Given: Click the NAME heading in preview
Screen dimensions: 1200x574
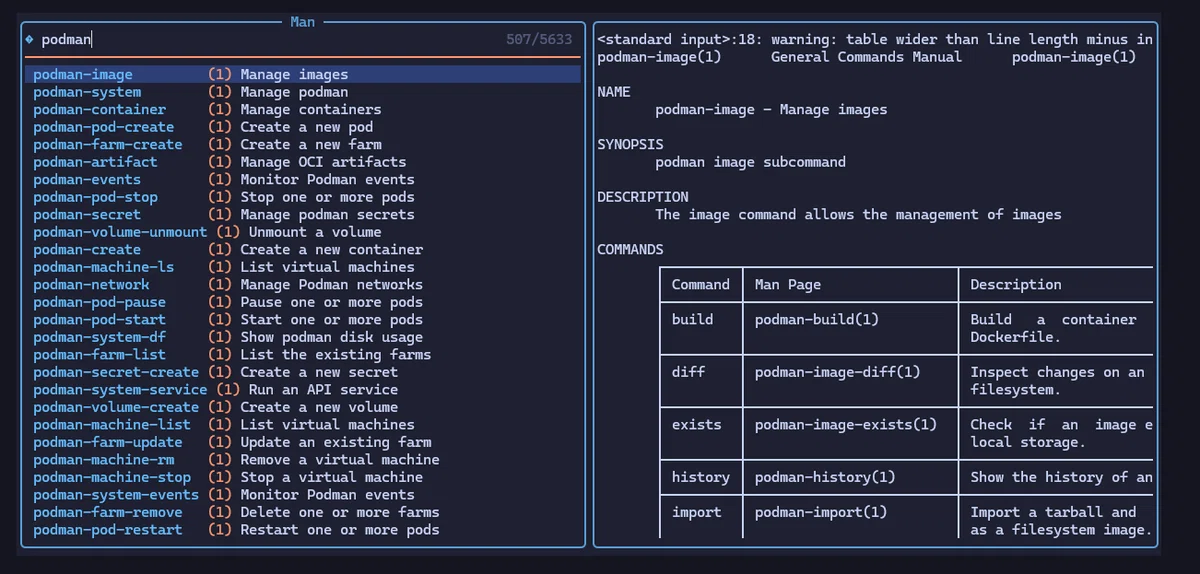Looking at the screenshot, I should (614, 92).
